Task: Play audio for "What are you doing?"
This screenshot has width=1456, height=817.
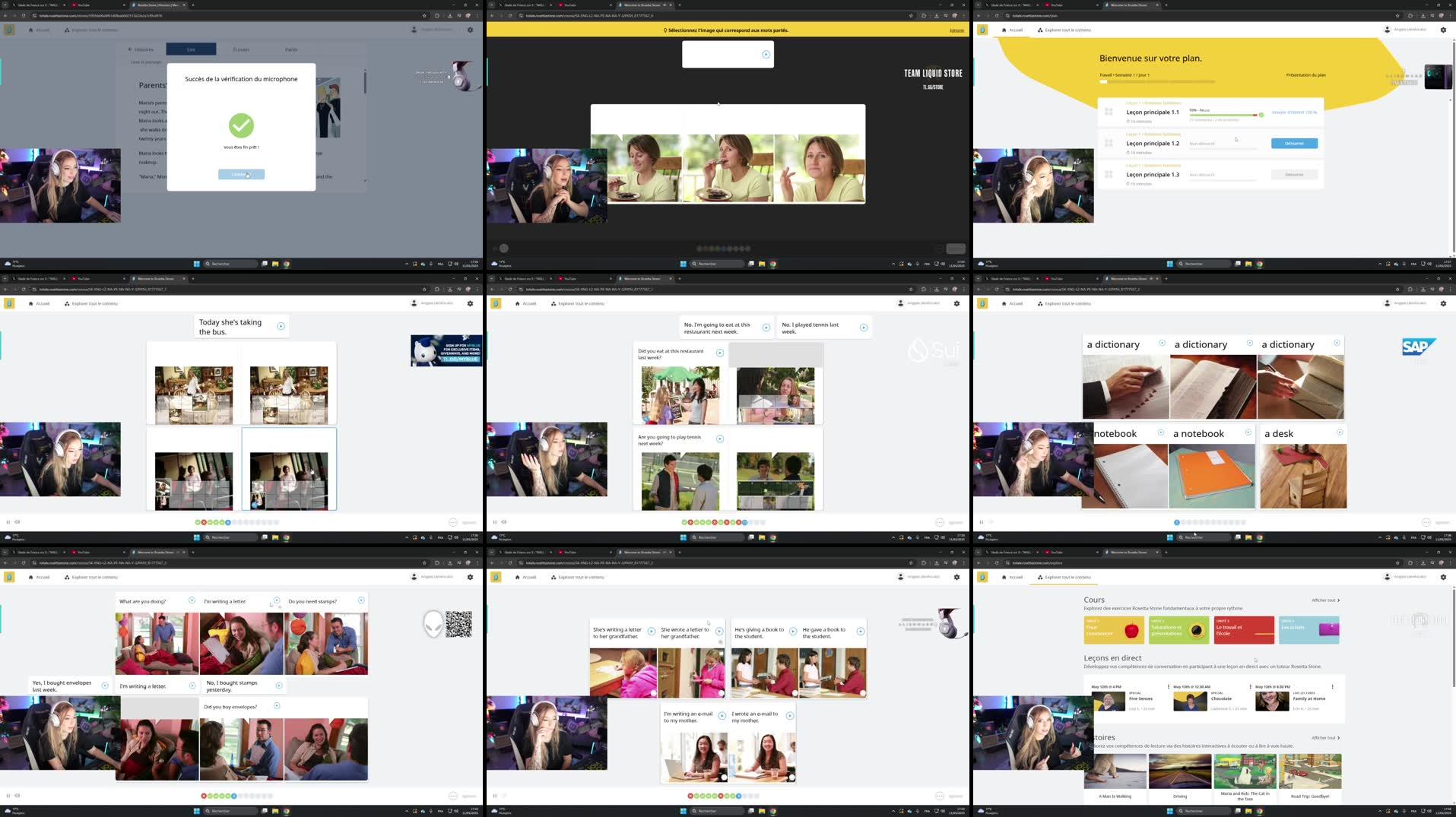Action: point(192,600)
